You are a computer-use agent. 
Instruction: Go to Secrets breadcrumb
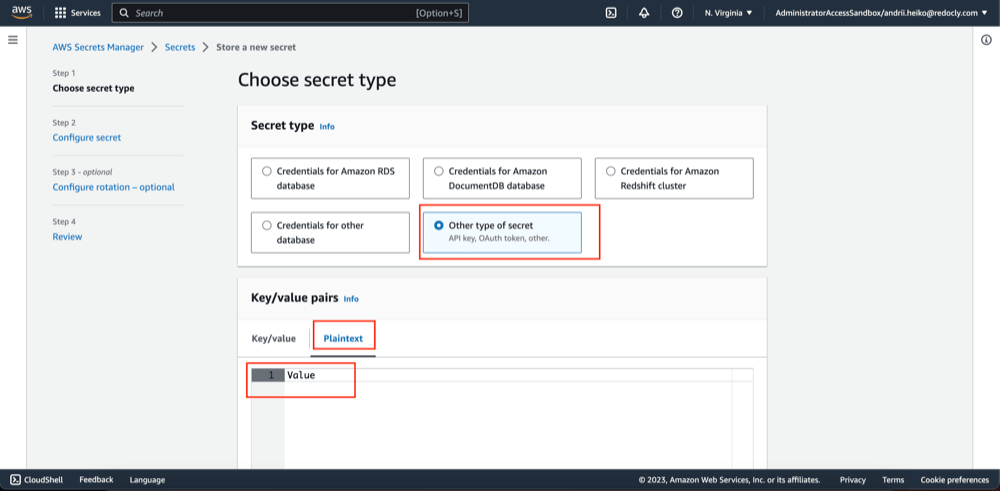pos(180,47)
